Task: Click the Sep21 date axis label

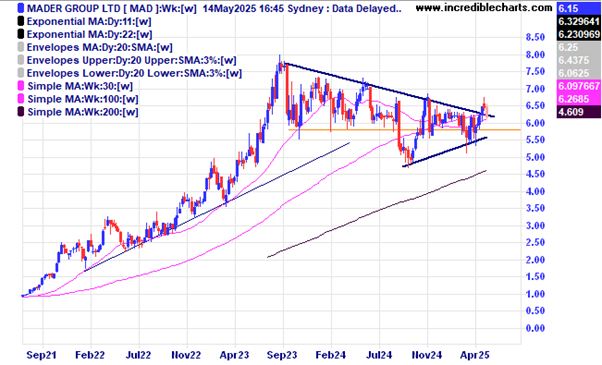Action: click(x=41, y=355)
